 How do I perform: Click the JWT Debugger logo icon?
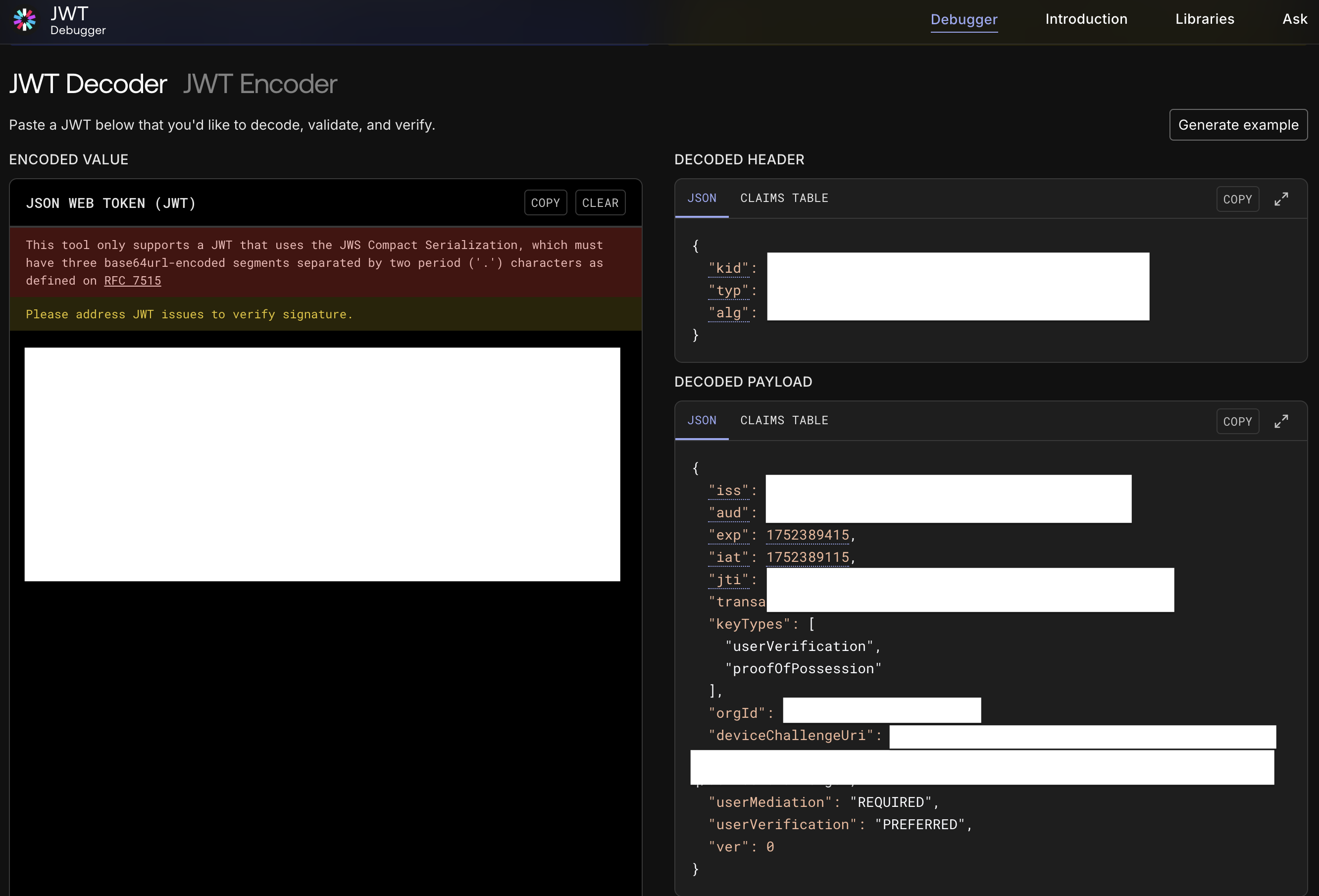pos(24,20)
